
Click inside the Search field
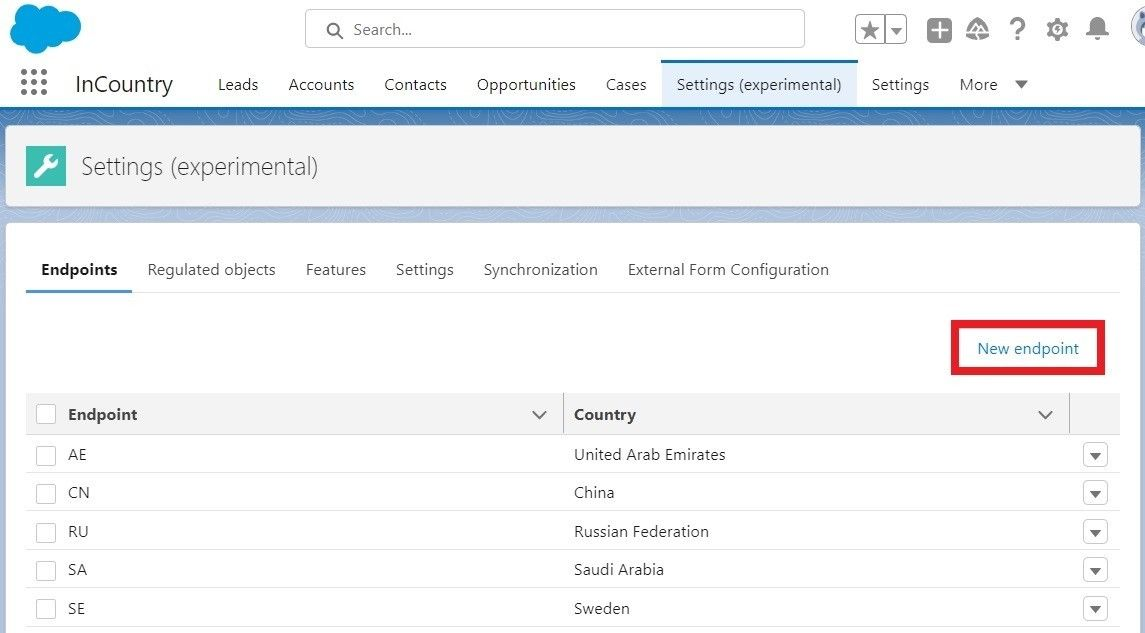click(x=554, y=29)
